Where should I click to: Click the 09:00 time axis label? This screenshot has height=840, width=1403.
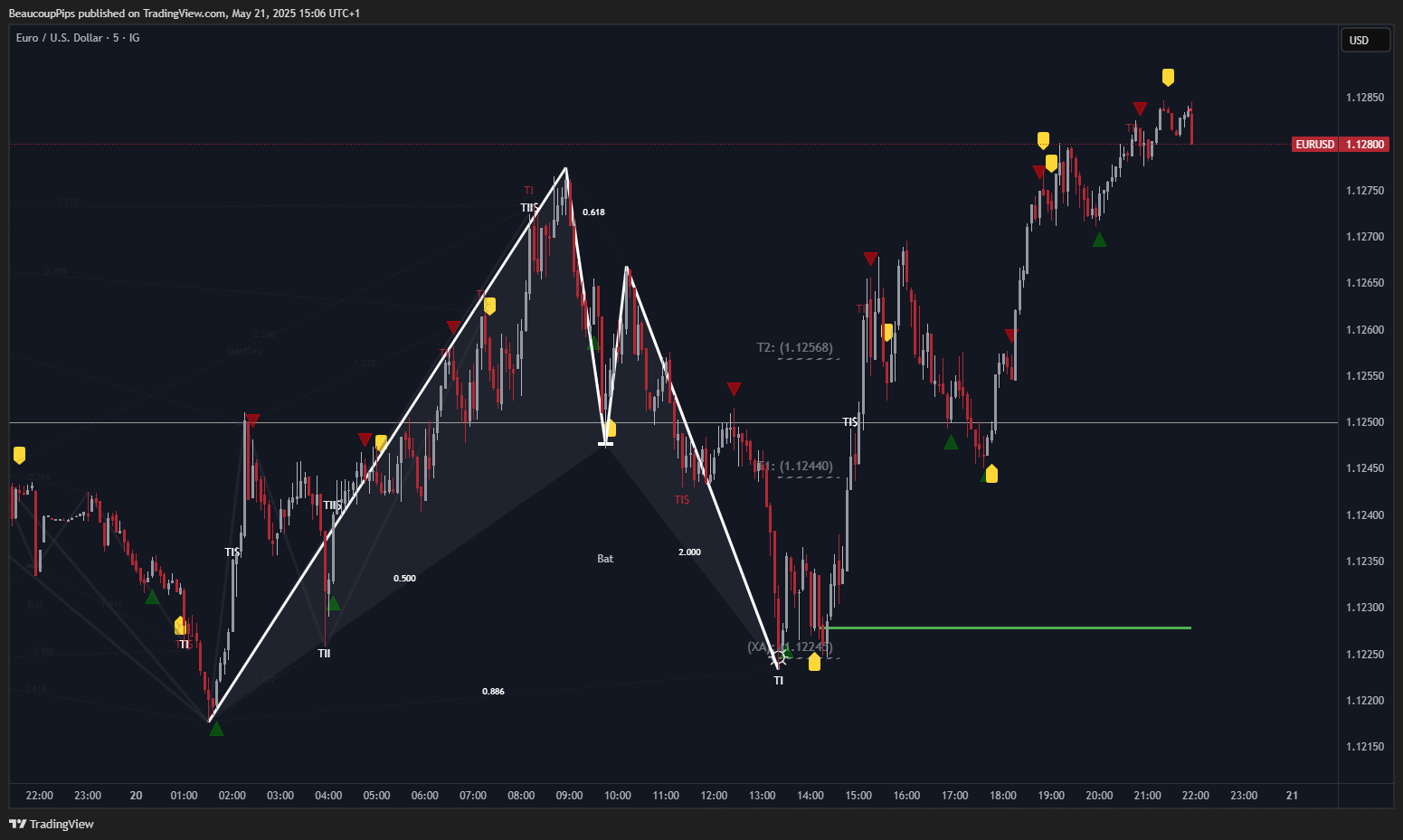569,796
